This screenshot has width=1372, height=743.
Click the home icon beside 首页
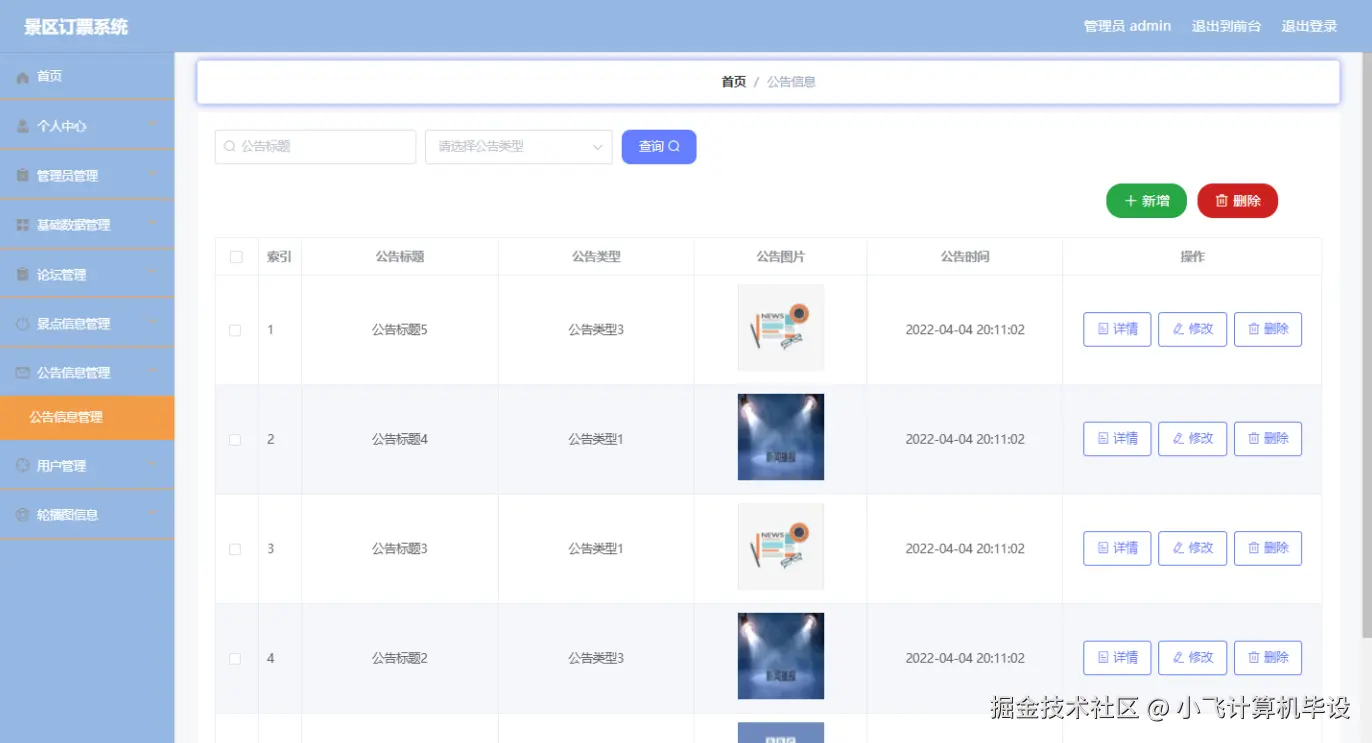pos(22,77)
